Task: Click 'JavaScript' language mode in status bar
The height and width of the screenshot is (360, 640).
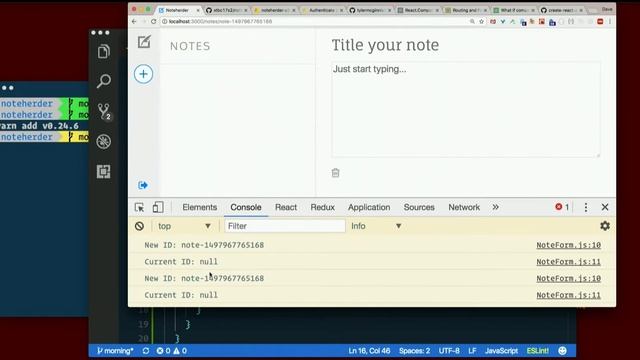Action: [x=501, y=351]
